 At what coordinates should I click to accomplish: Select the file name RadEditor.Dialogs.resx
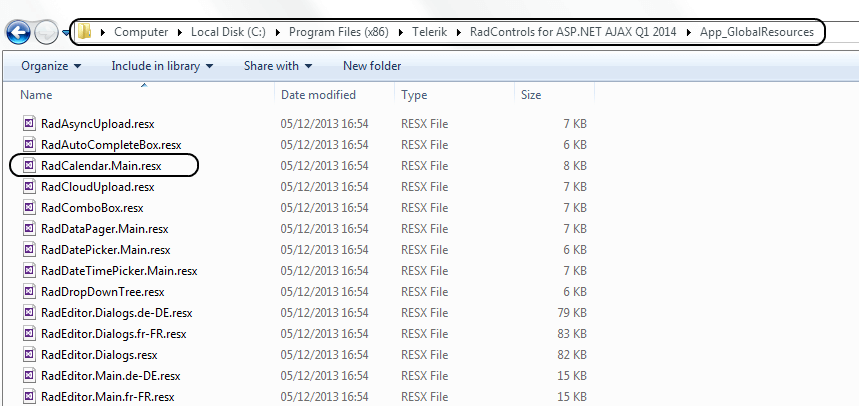pos(99,355)
